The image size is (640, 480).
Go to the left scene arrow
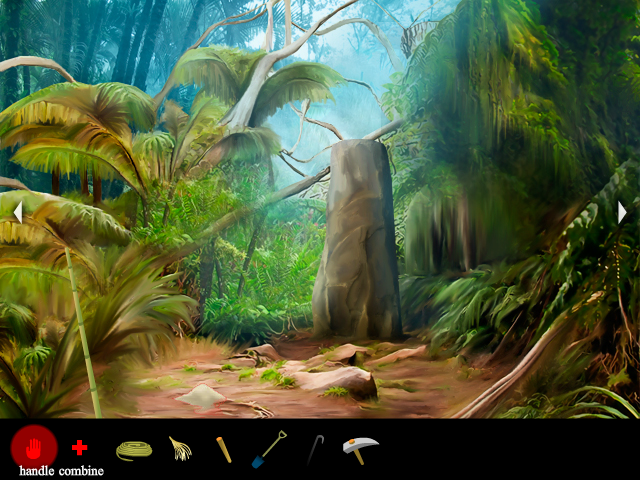coord(18,213)
